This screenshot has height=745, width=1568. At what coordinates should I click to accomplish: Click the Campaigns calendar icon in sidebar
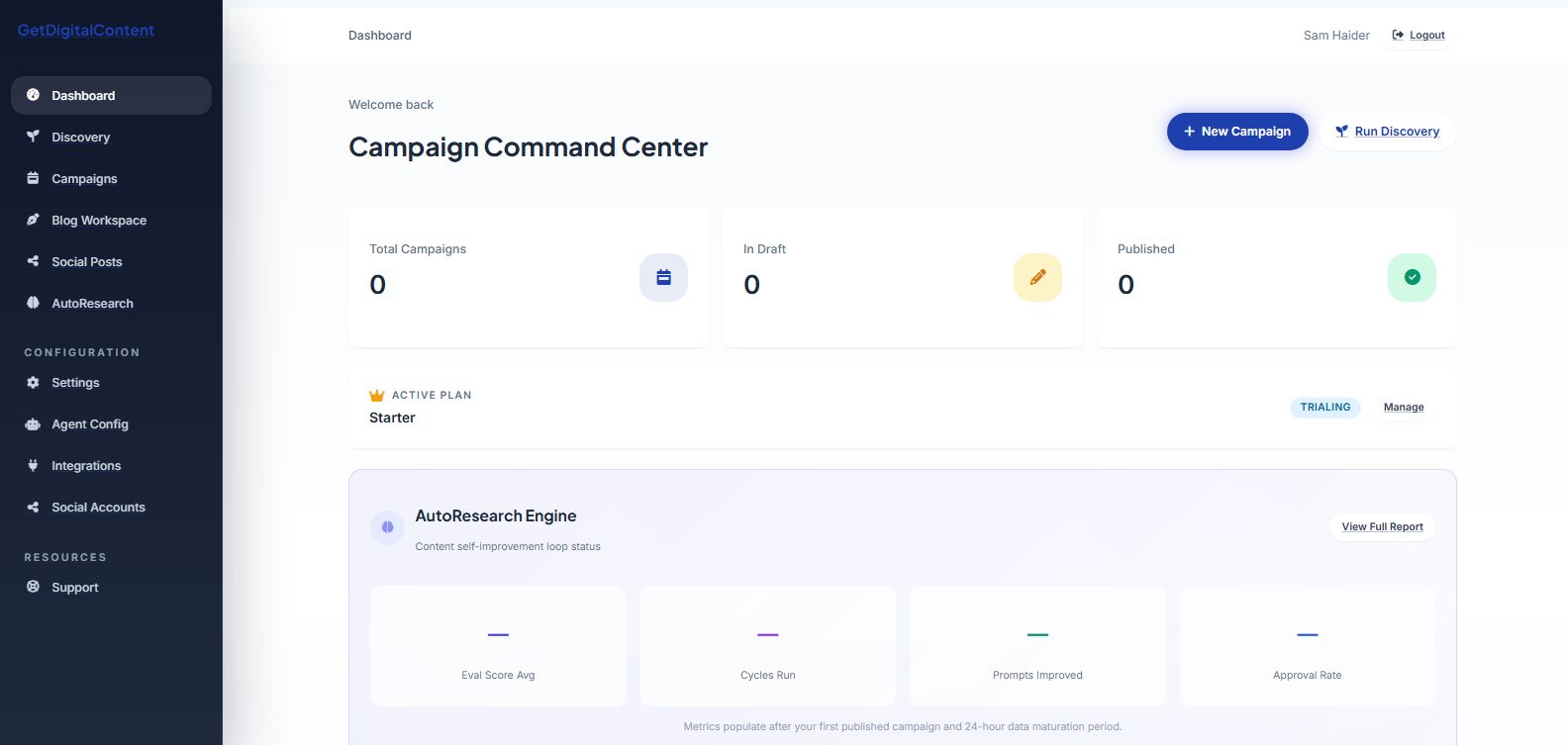[x=33, y=178]
